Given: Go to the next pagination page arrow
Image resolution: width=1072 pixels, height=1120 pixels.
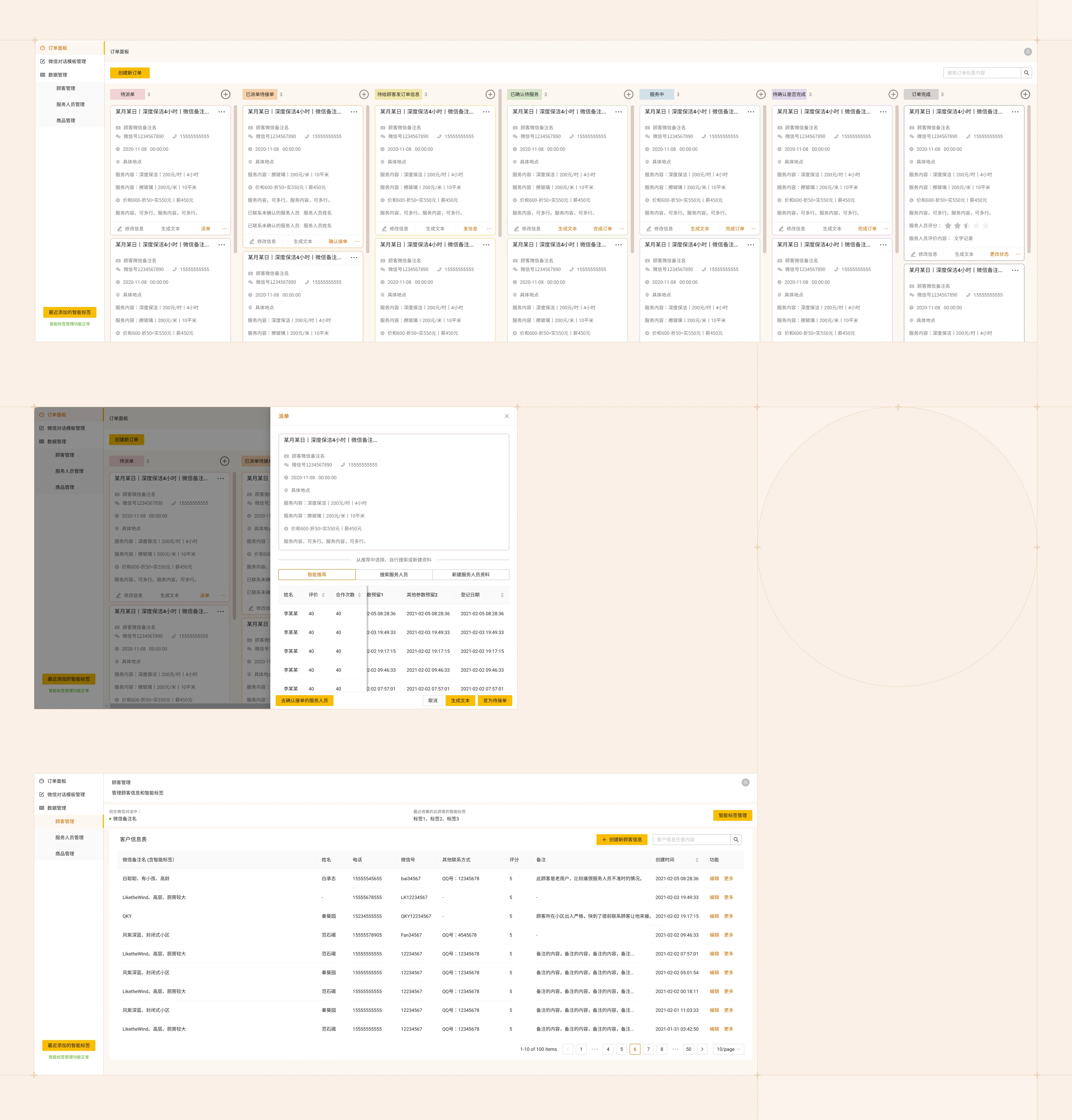Looking at the screenshot, I should [702, 1049].
